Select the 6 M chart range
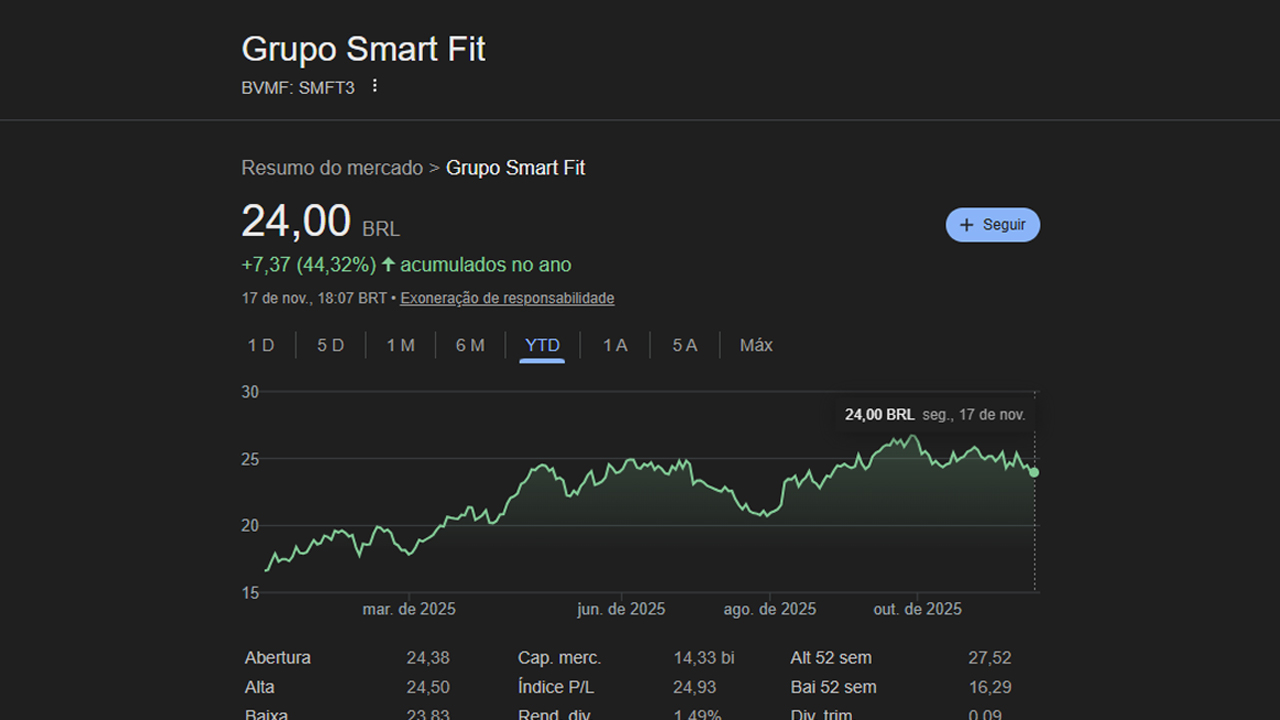1280x720 pixels. (x=470, y=345)
